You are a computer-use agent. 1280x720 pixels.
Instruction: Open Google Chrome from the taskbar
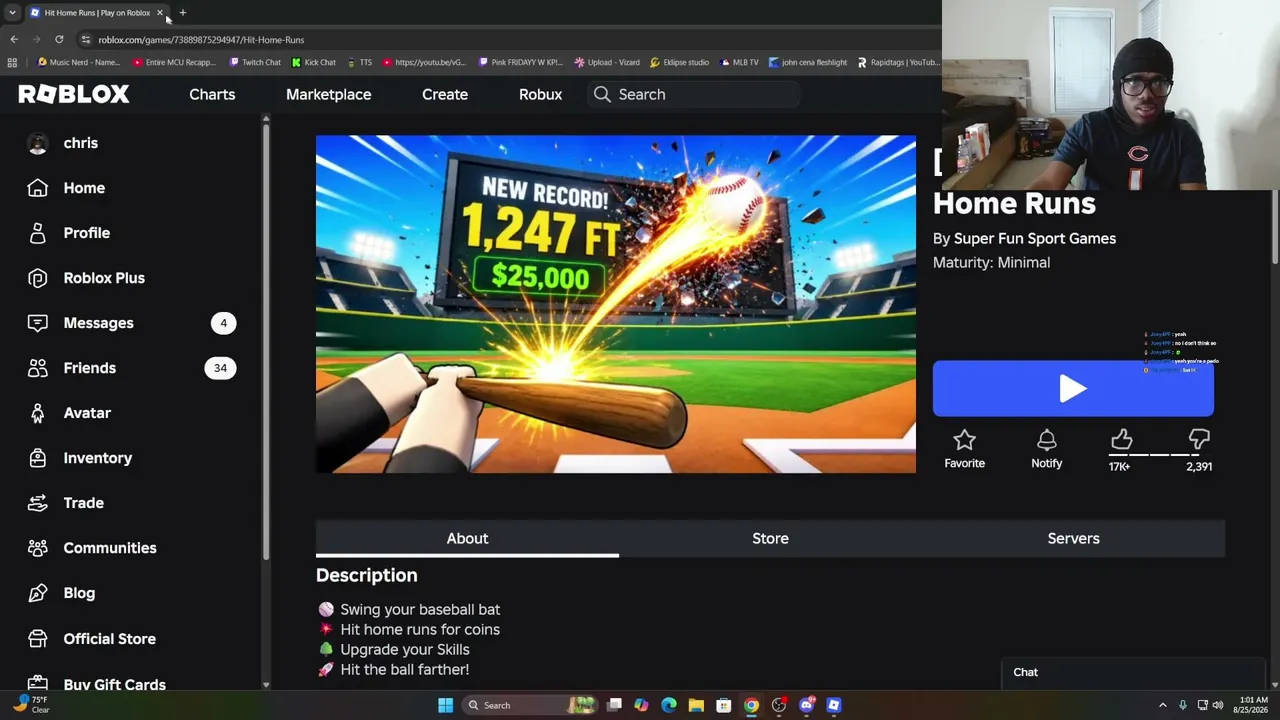[751, 705]
